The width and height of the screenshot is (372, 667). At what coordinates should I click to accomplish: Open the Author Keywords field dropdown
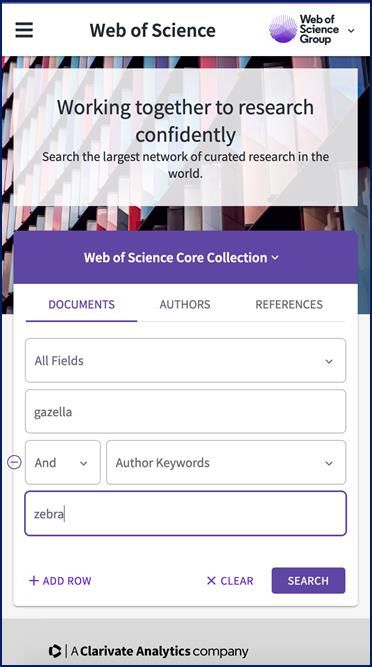pyautogui.click(x=226, y=462)
